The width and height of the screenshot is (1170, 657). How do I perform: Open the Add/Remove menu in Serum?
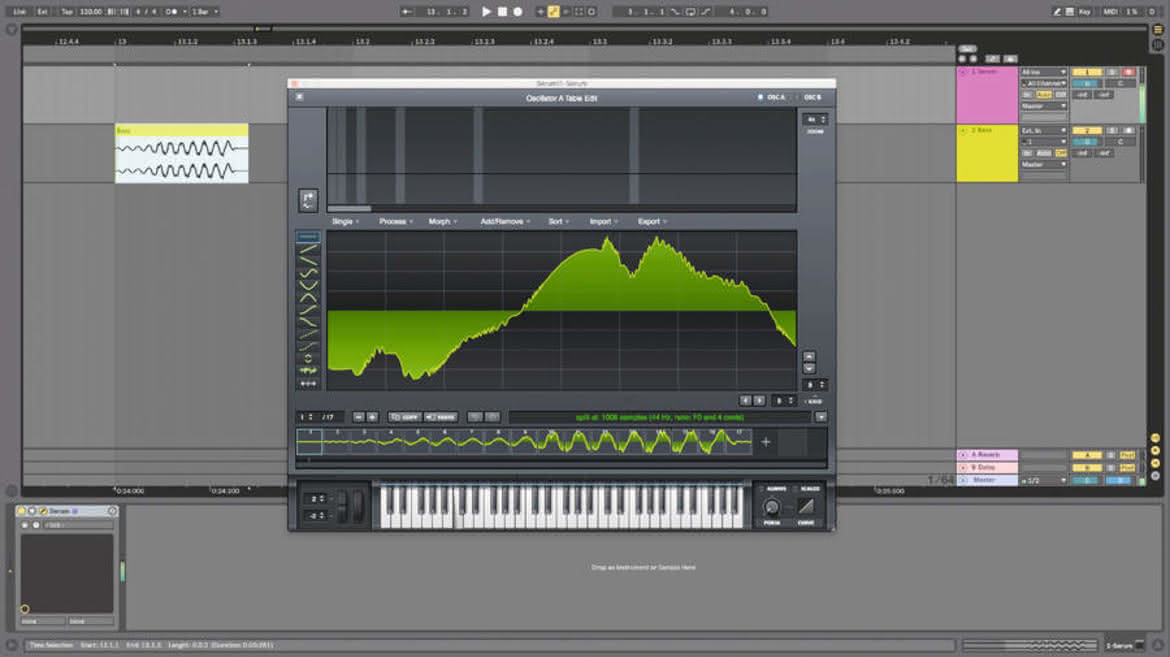pyautogui.click(x=505, y=221)
